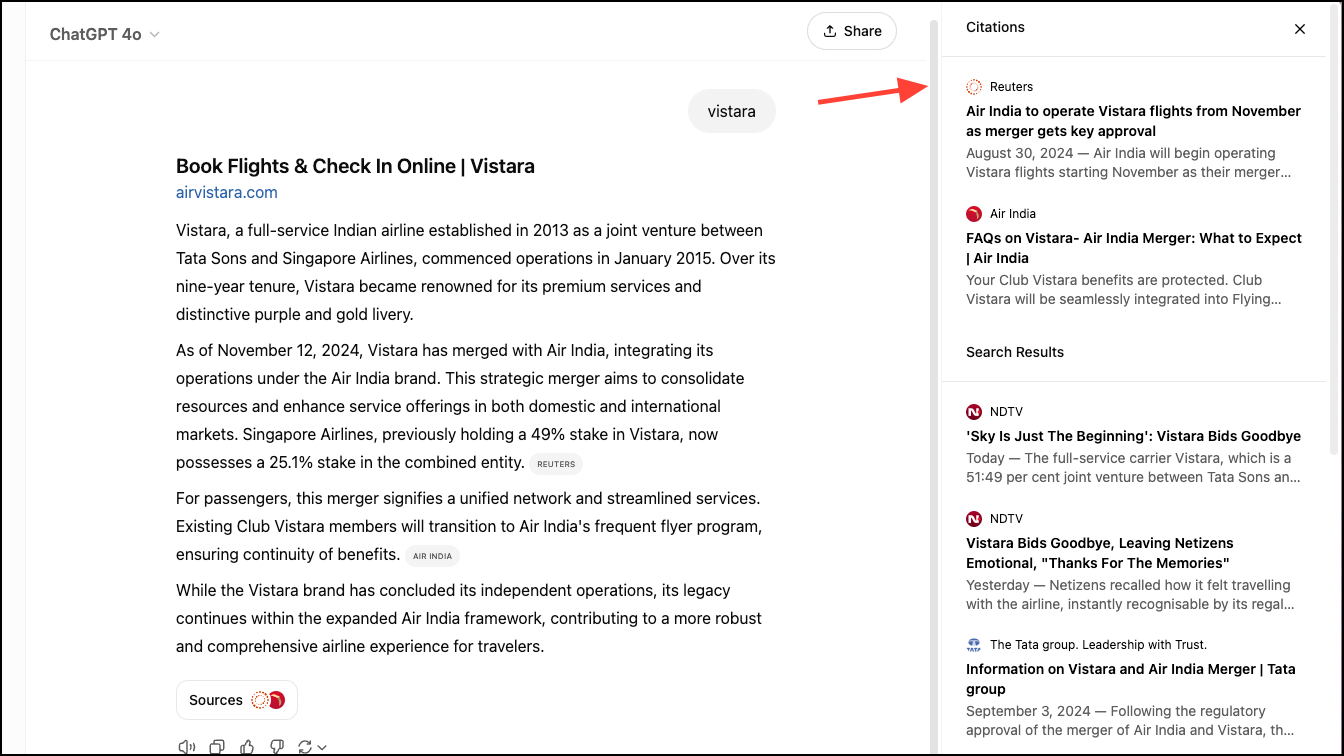The width and height of the screenshot is (1344, 756).
Task: Click the Search Results section heading
Action: pos(1015,352)
